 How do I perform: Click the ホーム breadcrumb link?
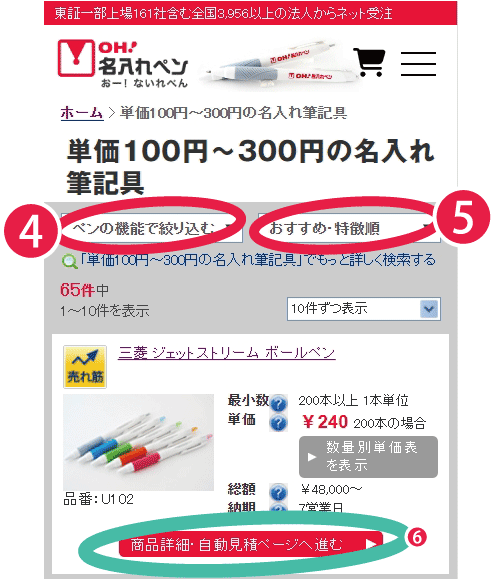tap(82, 113)
